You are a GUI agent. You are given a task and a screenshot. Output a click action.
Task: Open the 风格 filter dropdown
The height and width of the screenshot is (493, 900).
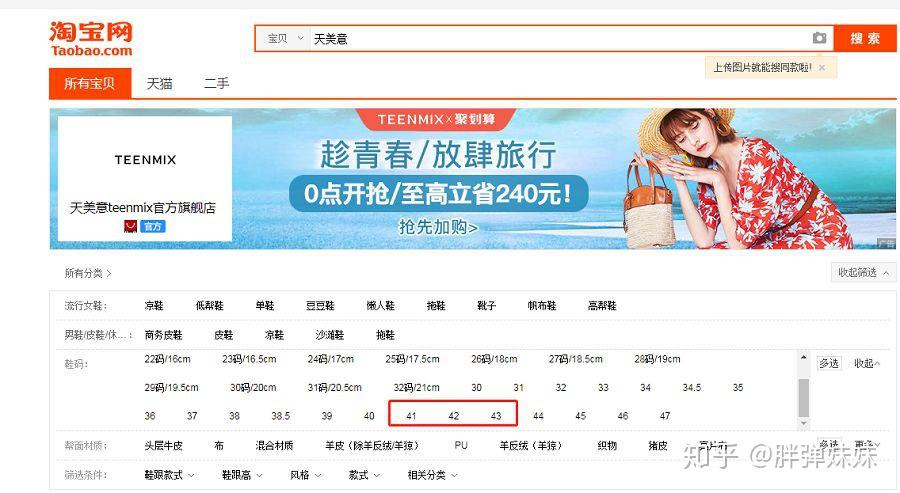pyautogui.click(x=305, y=475)
